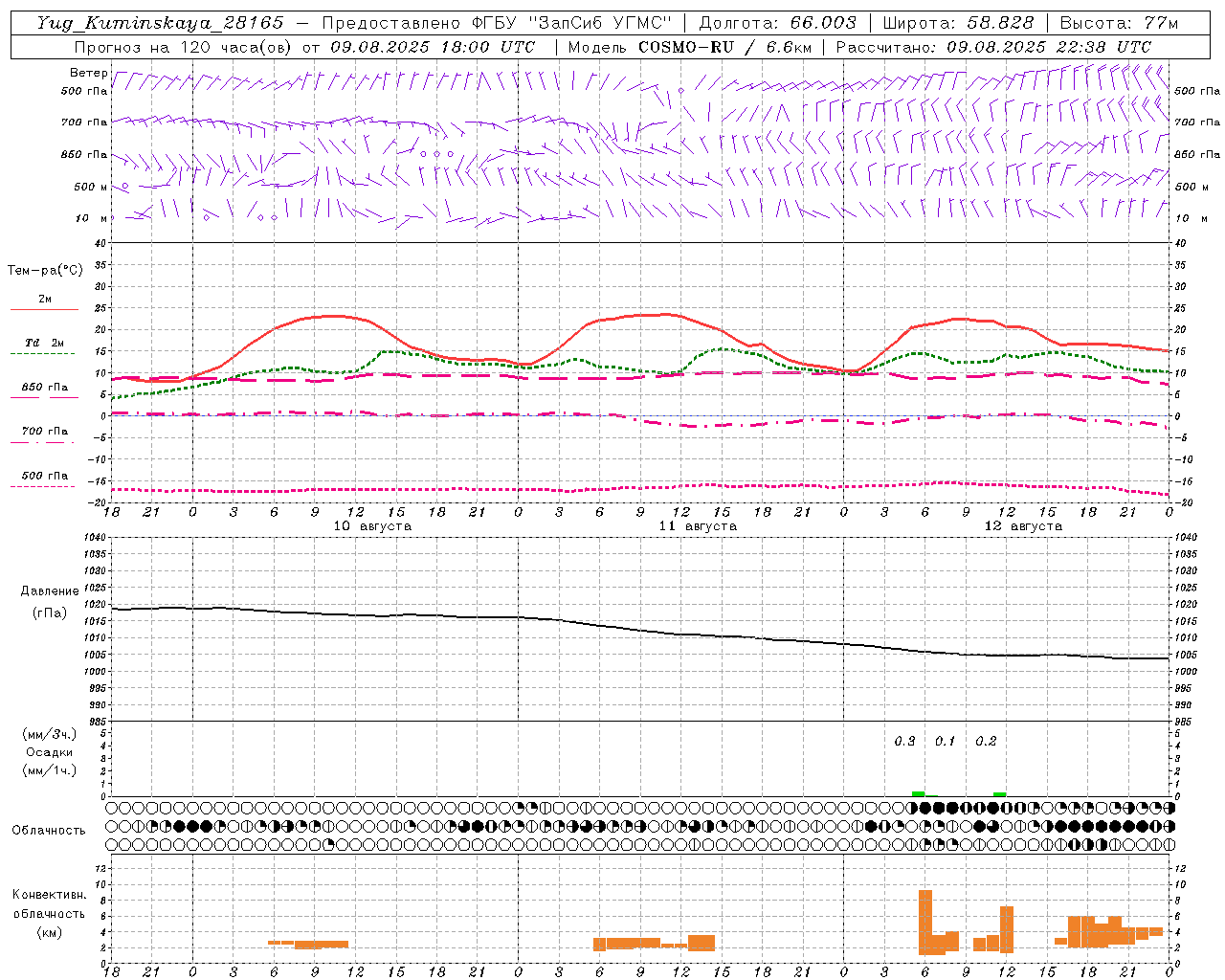1225x980 pixels.
Task: Click the "11 августа" date label
Action: click(698, 526)
